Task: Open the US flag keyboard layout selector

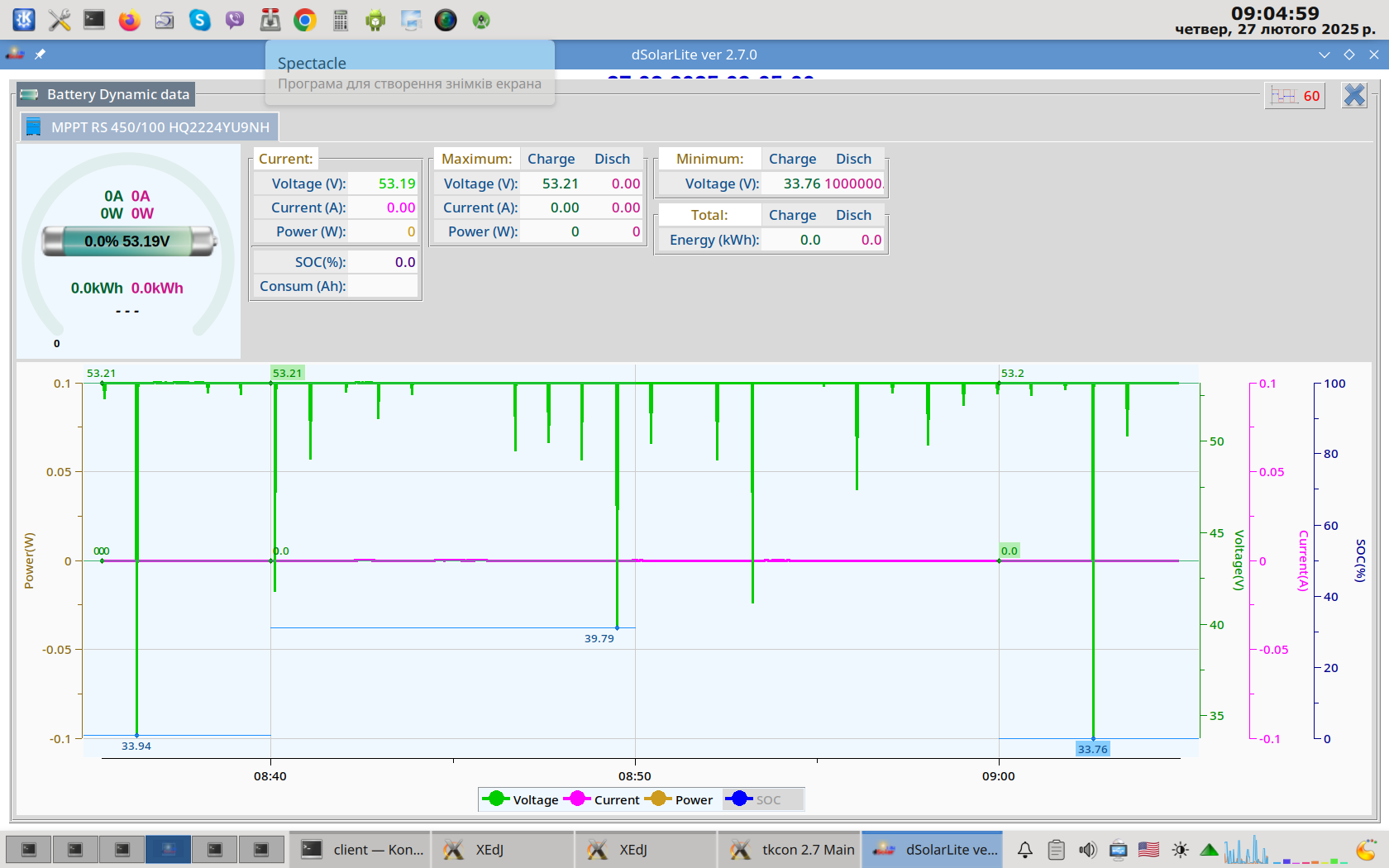Action: point(1148,850)
